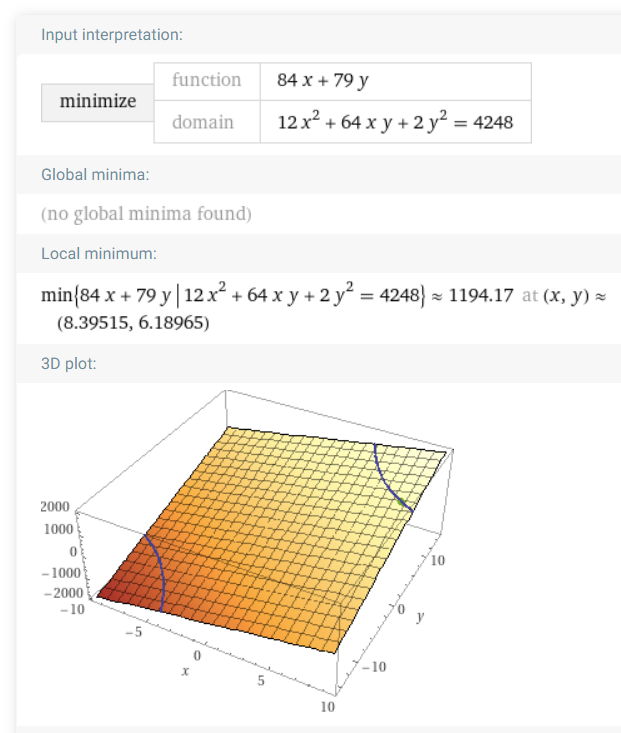The image size is (621, 733).
Task: Open the "Local minimum:" pod heading
Action: coord(99,254)
